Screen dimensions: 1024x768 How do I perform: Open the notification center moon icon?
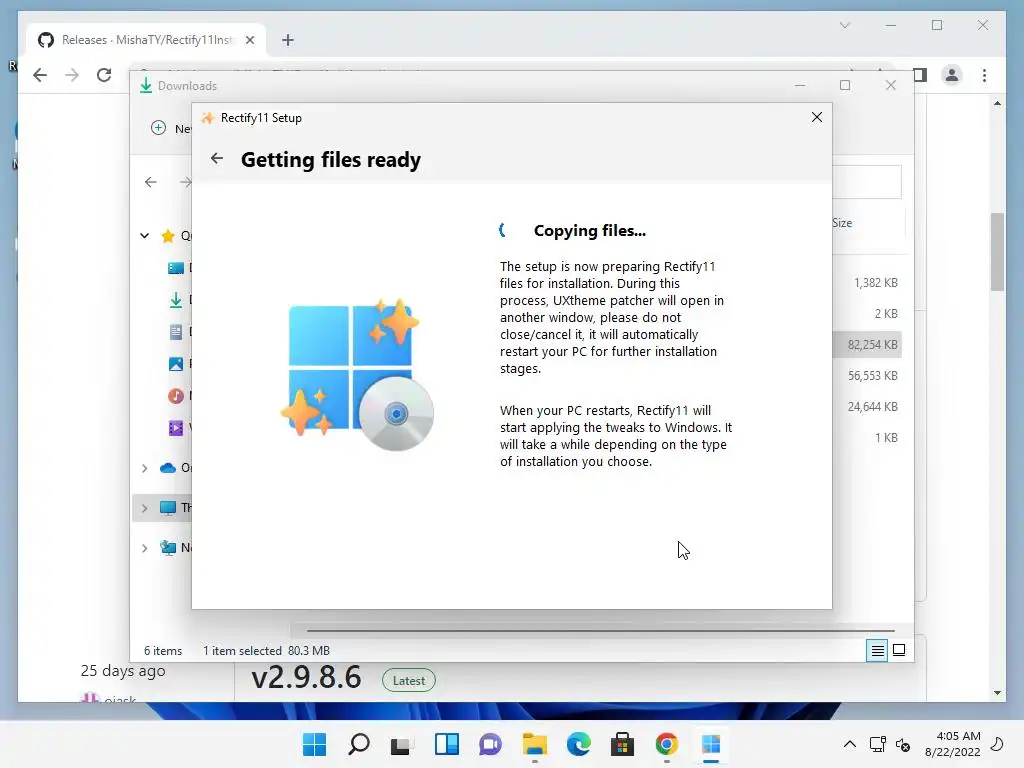(997, 744)
